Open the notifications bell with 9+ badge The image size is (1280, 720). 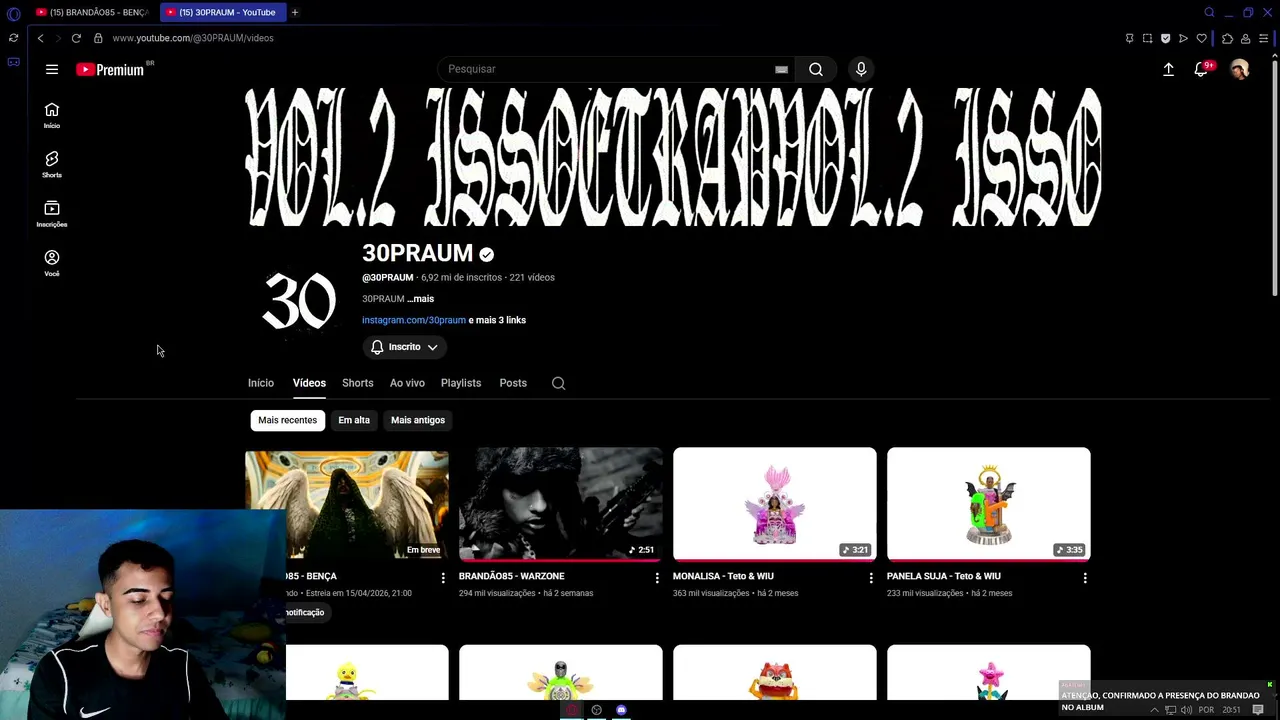pyautogui.click(x=1202, y=69)
